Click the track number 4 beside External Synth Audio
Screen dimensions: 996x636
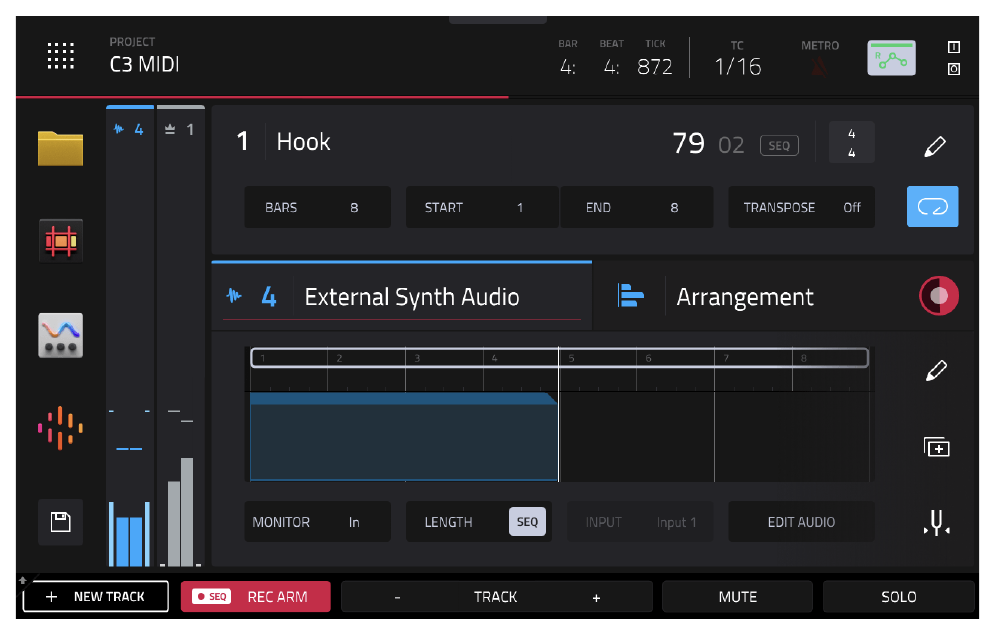point(269,296)
